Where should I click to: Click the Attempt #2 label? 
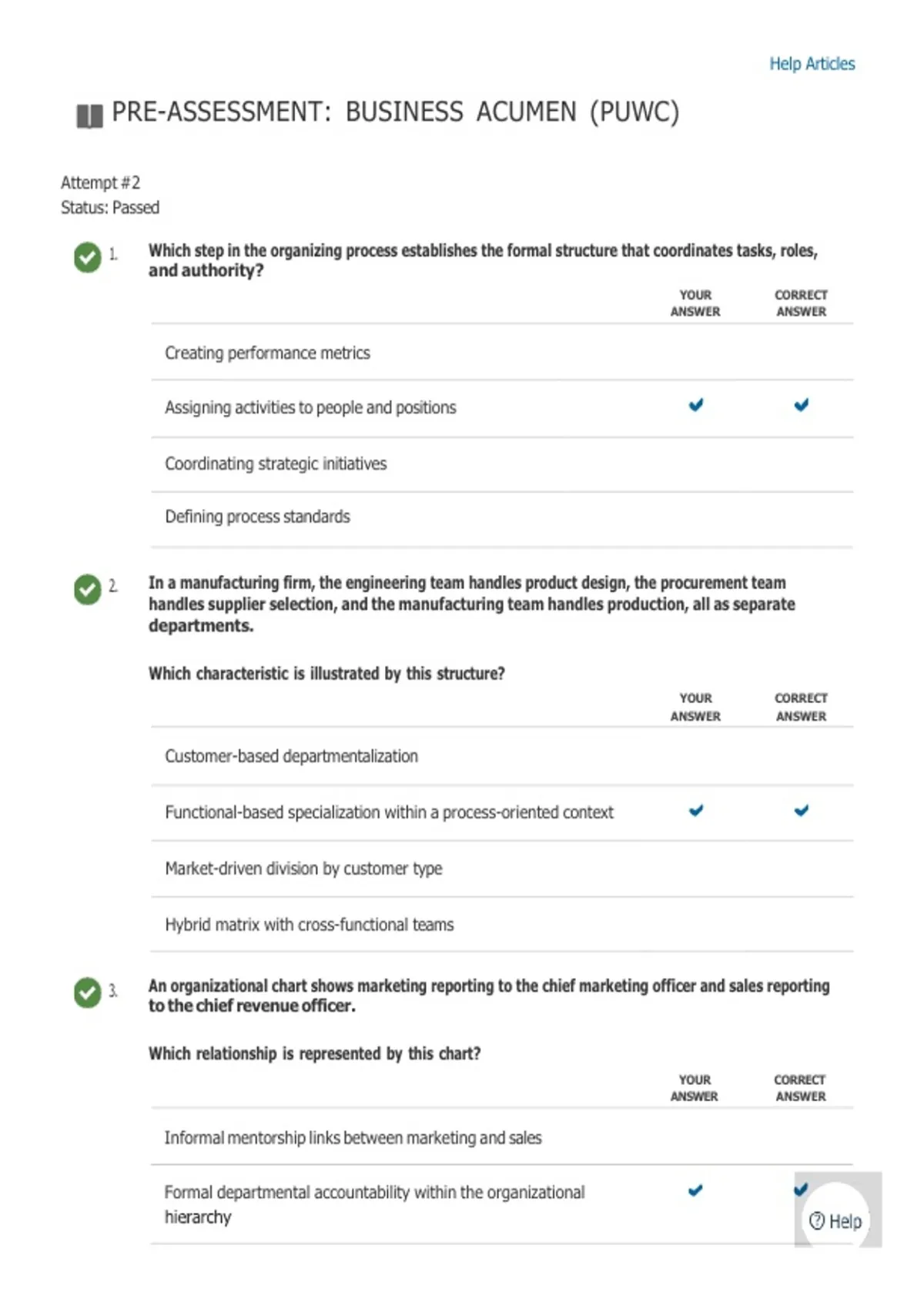click(101, 182)
